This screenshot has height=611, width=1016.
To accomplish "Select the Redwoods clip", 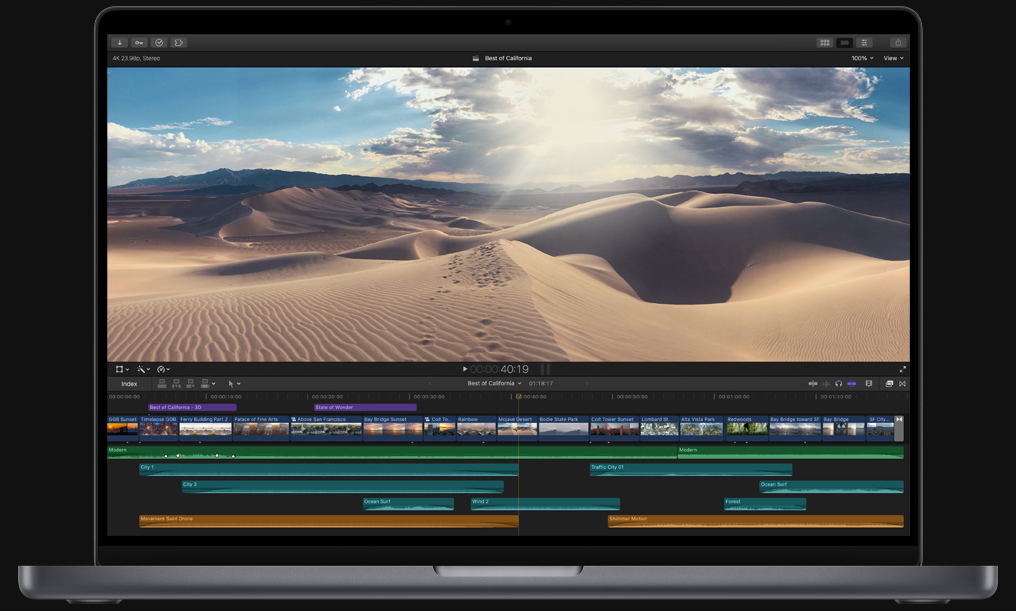I will (746, 429).
